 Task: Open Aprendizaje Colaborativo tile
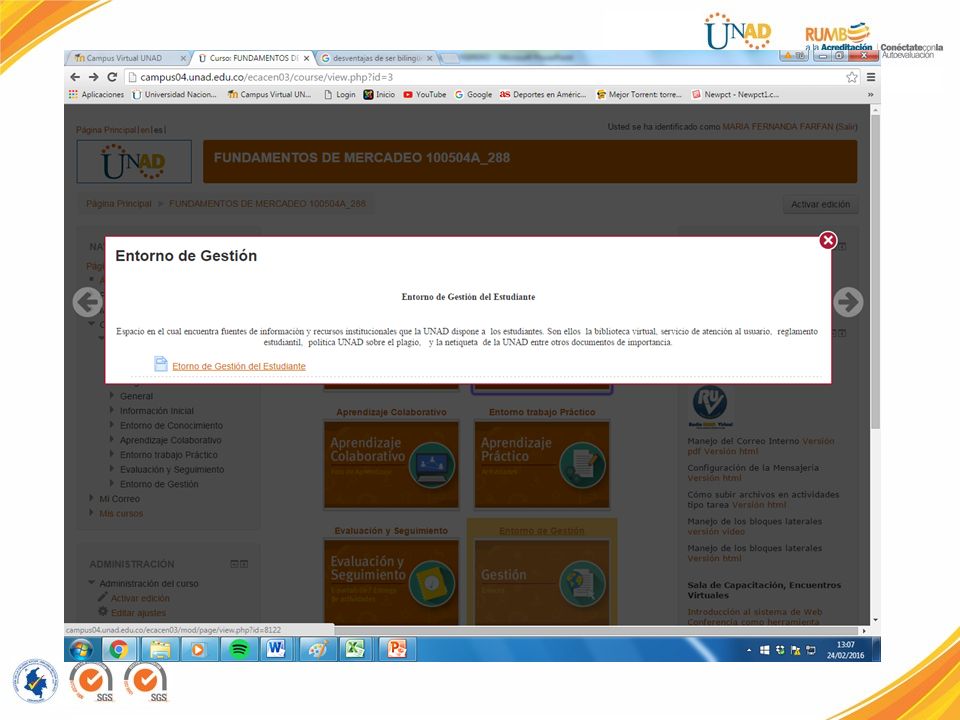(391, 465)
